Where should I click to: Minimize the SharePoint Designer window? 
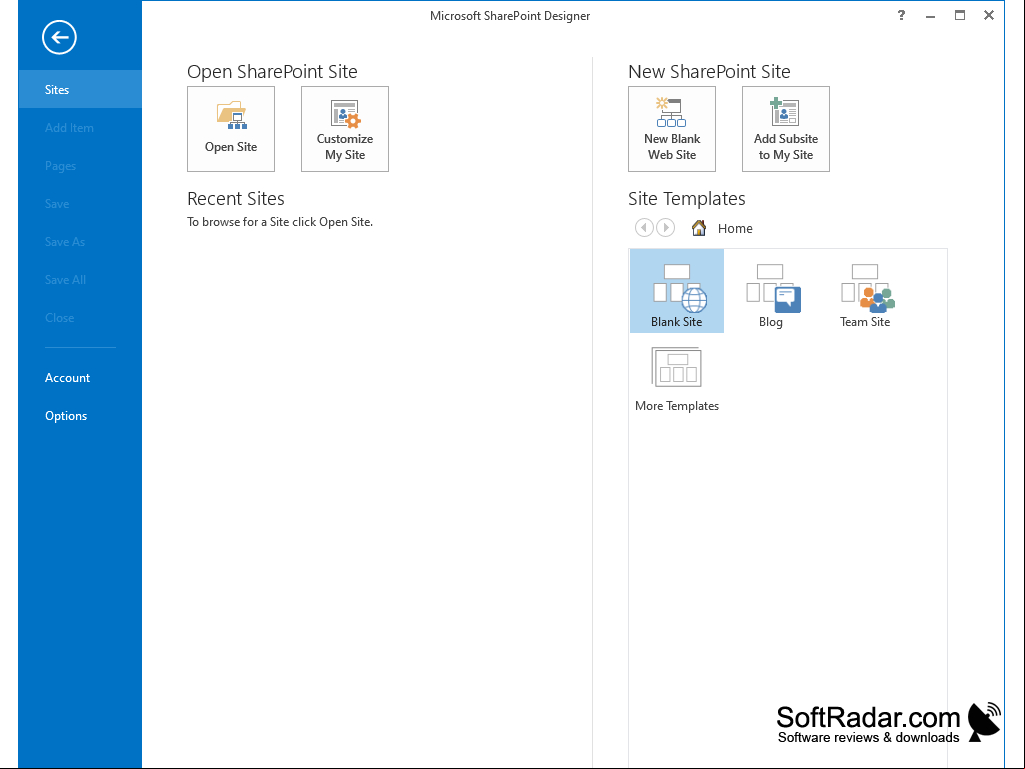coord(930,16)
